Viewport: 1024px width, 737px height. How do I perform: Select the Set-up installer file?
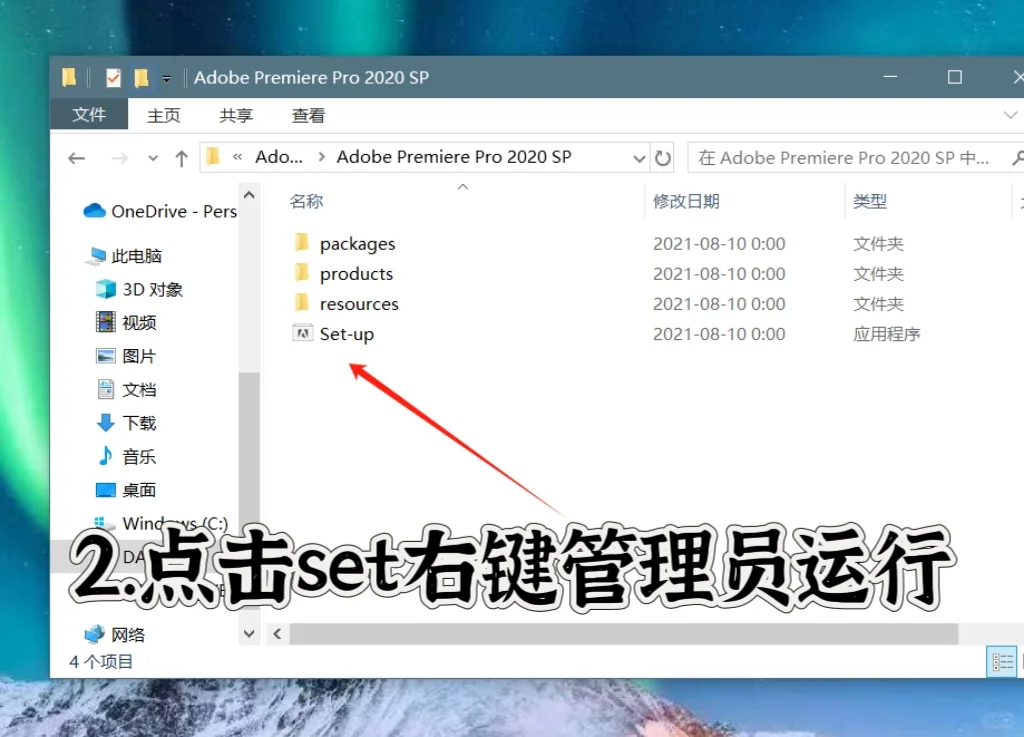point(345,333)
